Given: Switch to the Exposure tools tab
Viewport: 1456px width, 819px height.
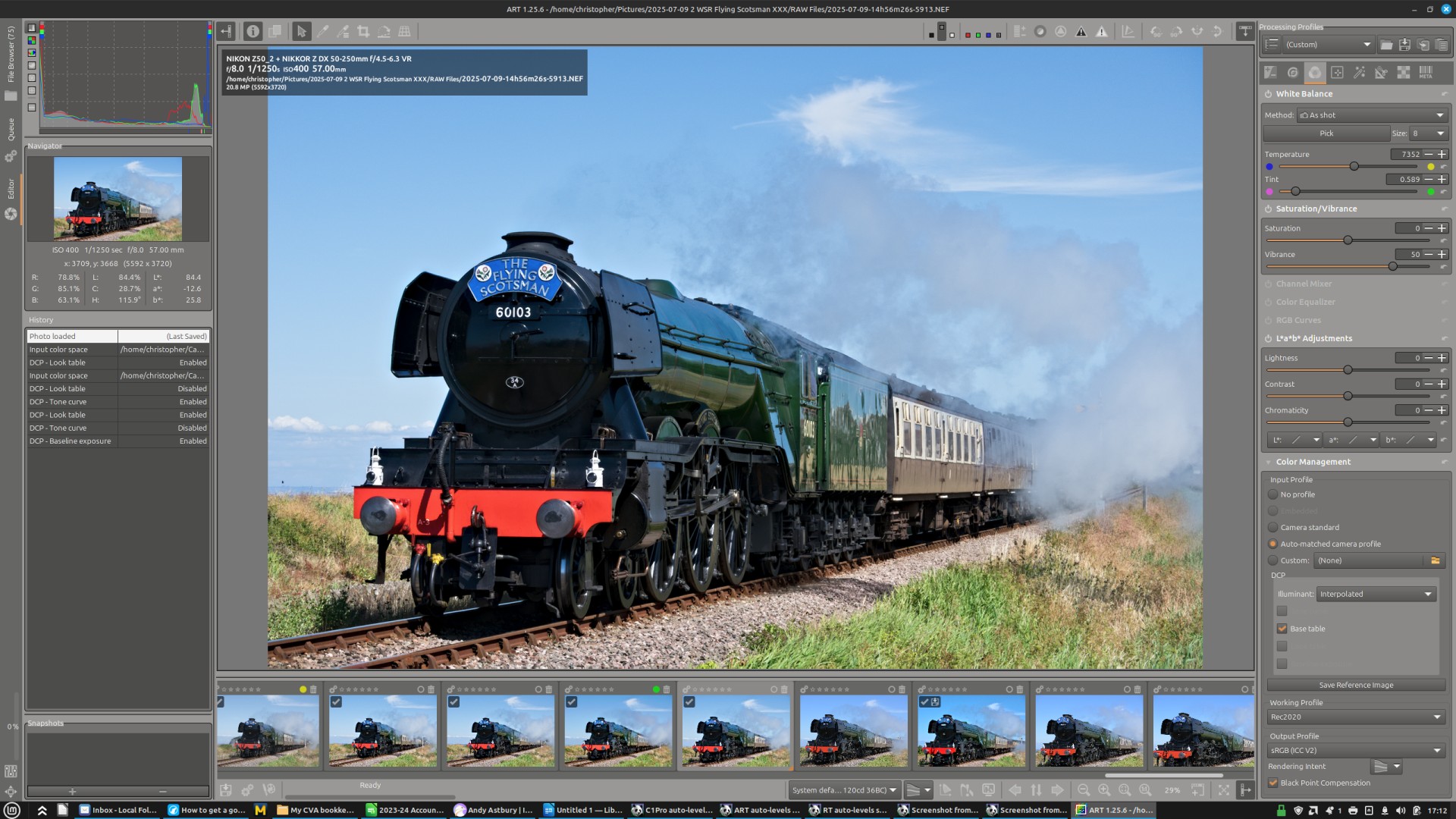Looking at the screenshot, I should (x=1271, y=73).
